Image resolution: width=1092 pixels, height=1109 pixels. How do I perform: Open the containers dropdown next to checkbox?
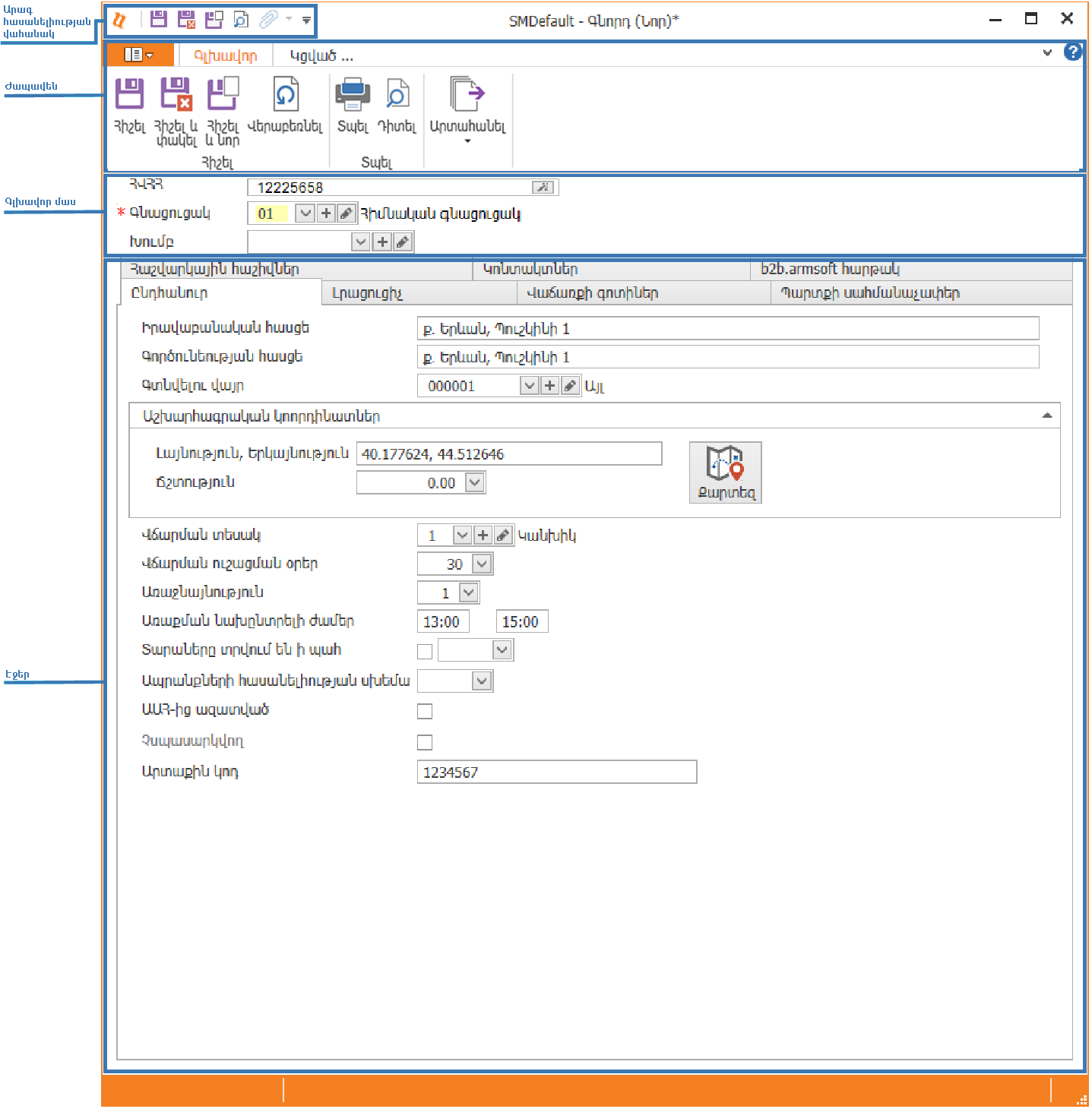[x=502, y=650]
